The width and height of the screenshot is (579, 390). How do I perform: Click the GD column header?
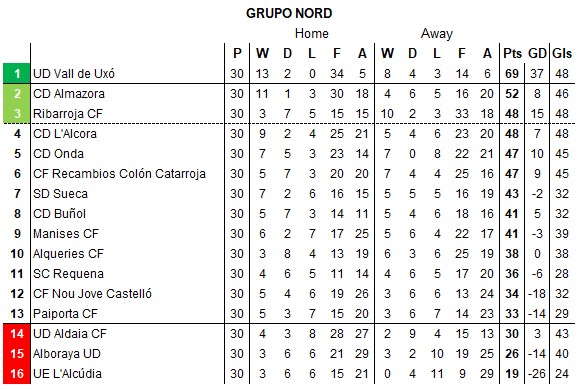pos(537,54)
